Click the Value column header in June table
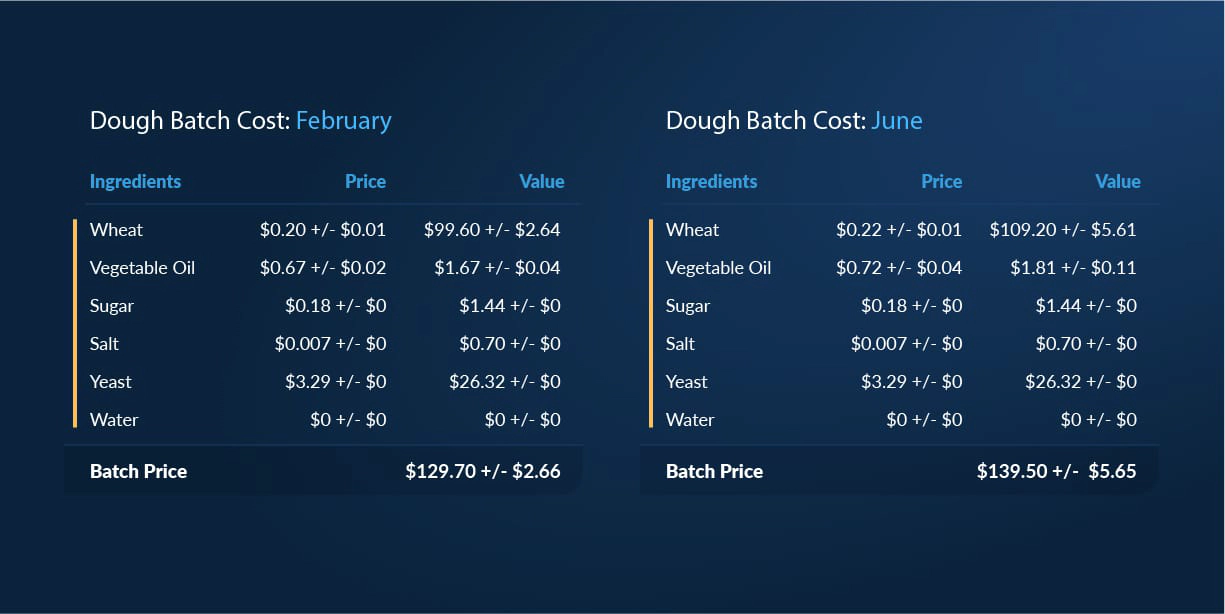Screen dimensions: 1225x614 click(x=1117, y=181)
